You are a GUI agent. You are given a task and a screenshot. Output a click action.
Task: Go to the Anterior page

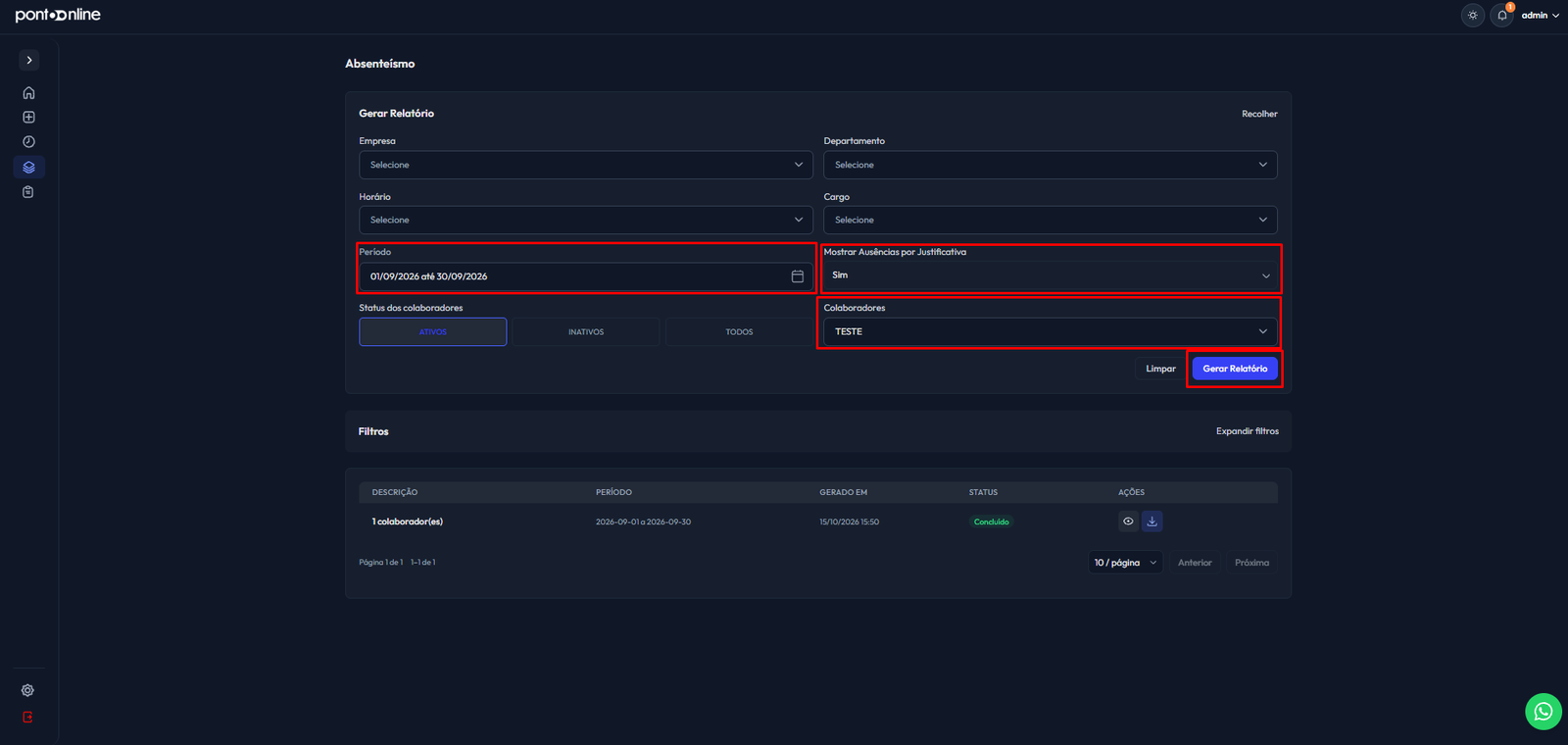[1195, 563]
